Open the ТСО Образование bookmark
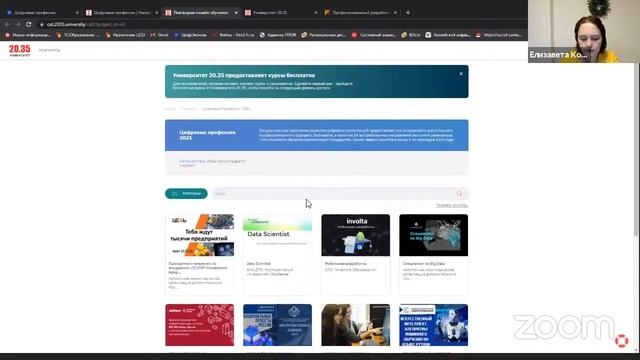 pos(78,35)
